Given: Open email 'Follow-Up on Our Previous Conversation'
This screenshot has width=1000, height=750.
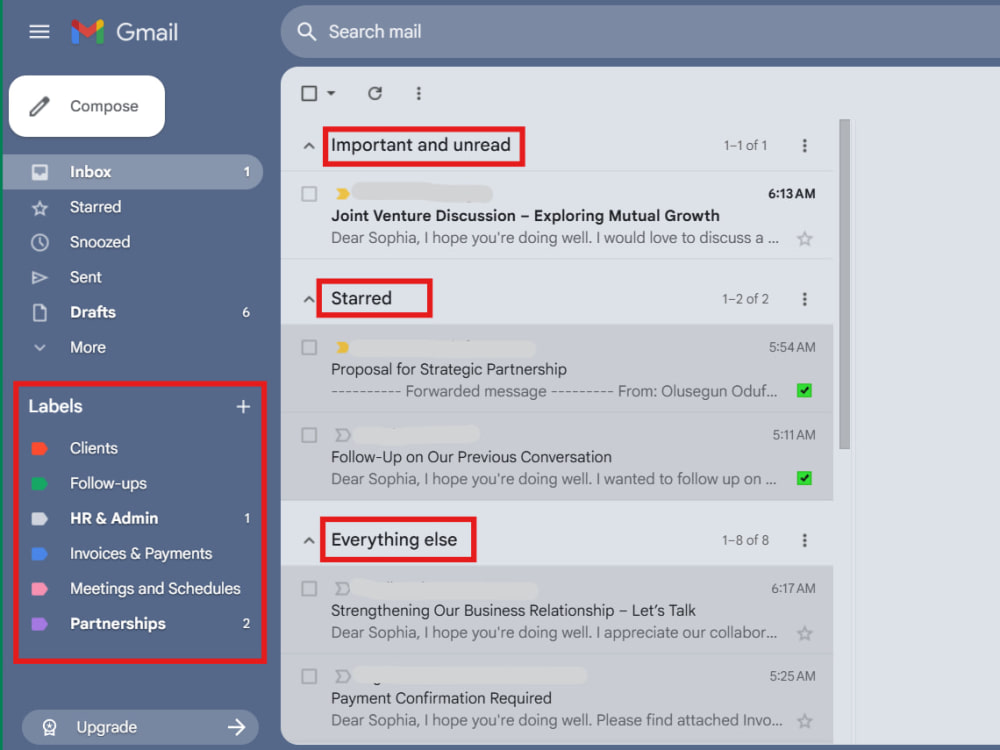Looking at the screenshot, I should [x=557, y=457].
